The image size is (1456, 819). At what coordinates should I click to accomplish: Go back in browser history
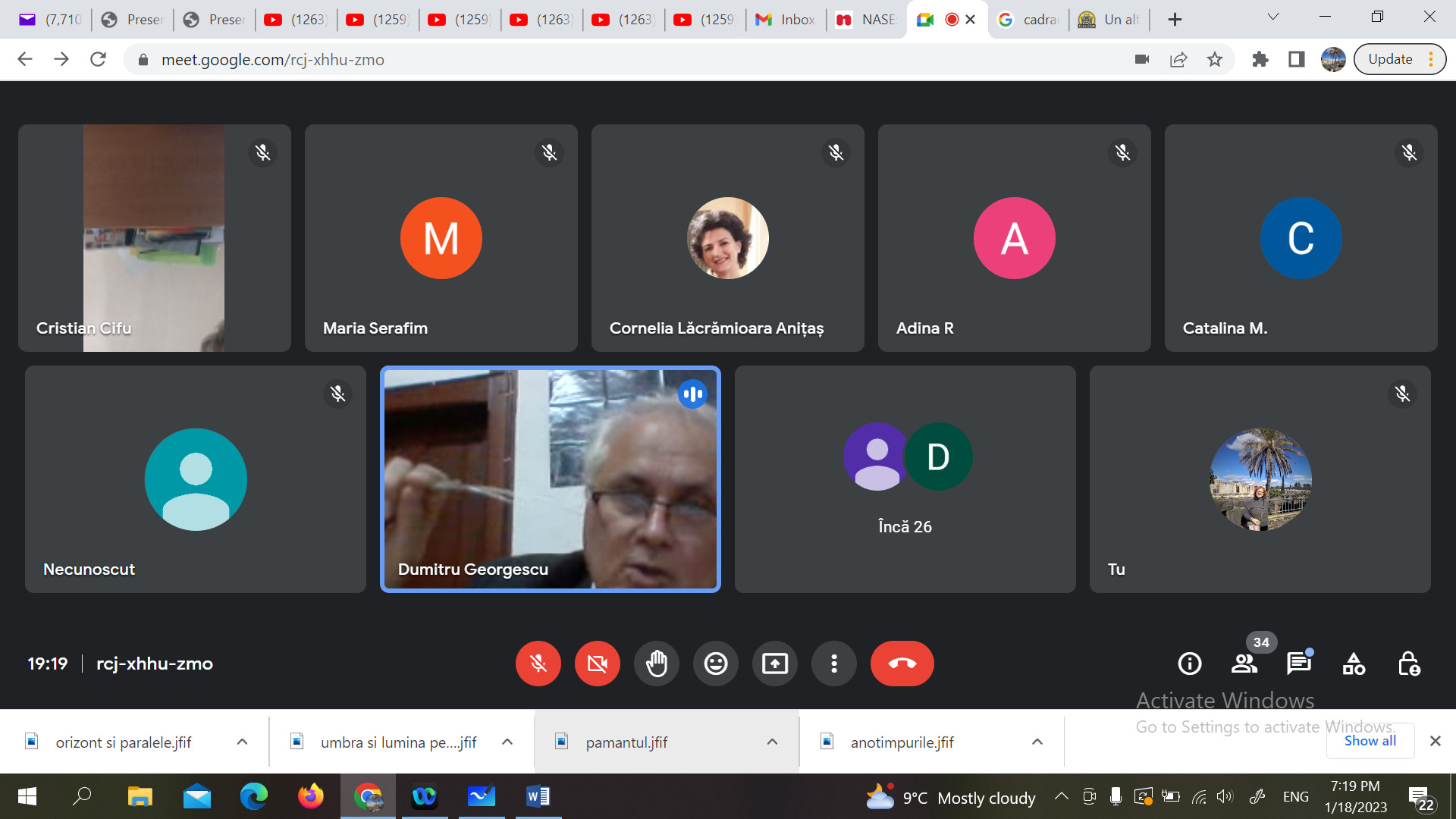pos(25,59)
